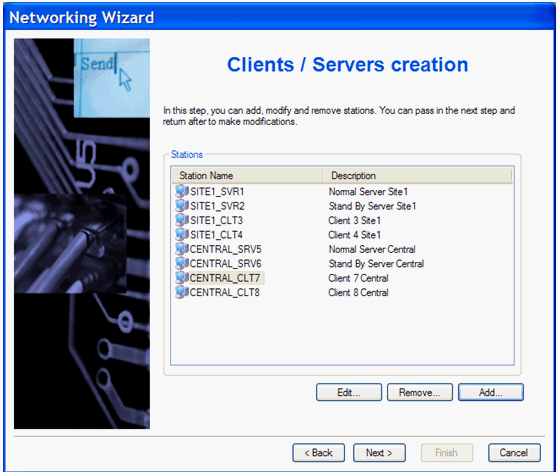The image size is (558, 472).
Task: Click the SITE1_CLT4 station icon
Action: (x=182, y=235)
